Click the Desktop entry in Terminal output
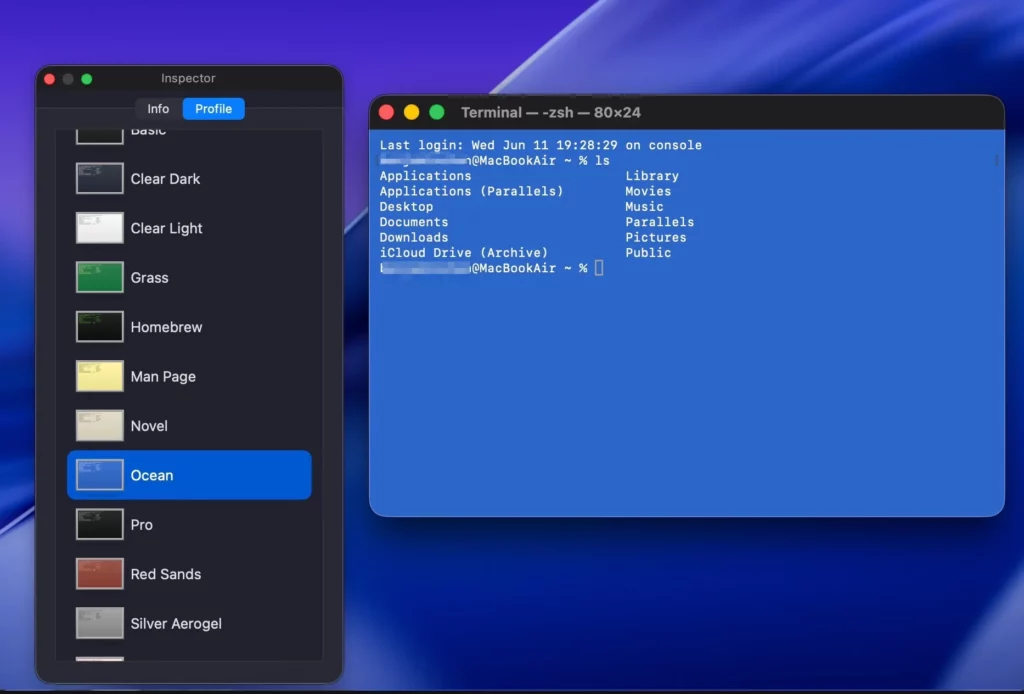The width and height of the screenshot is (1024, 694). [x=406, y=206]
